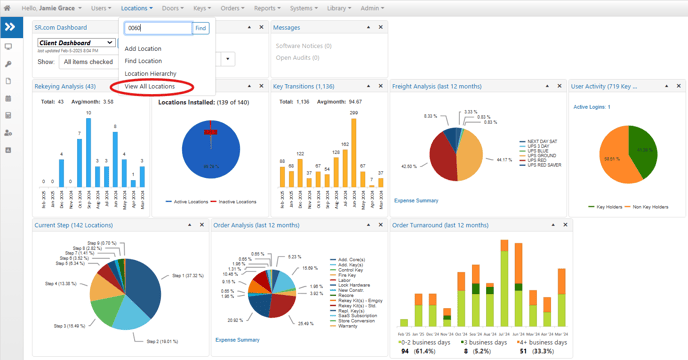Close the Order Analysis panel
The width and height of the screenshot is (688, 360).
(x=381, y=225)
